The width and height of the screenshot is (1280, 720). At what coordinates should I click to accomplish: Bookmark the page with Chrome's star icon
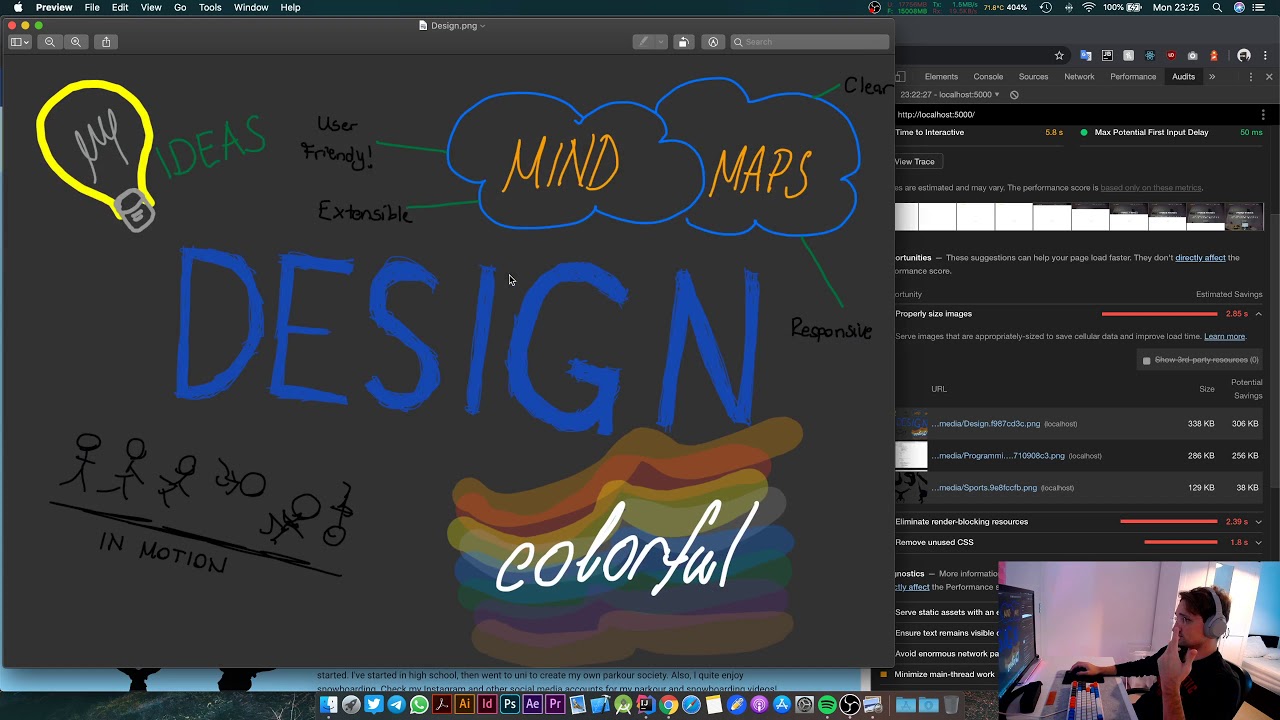point(1059,56)
